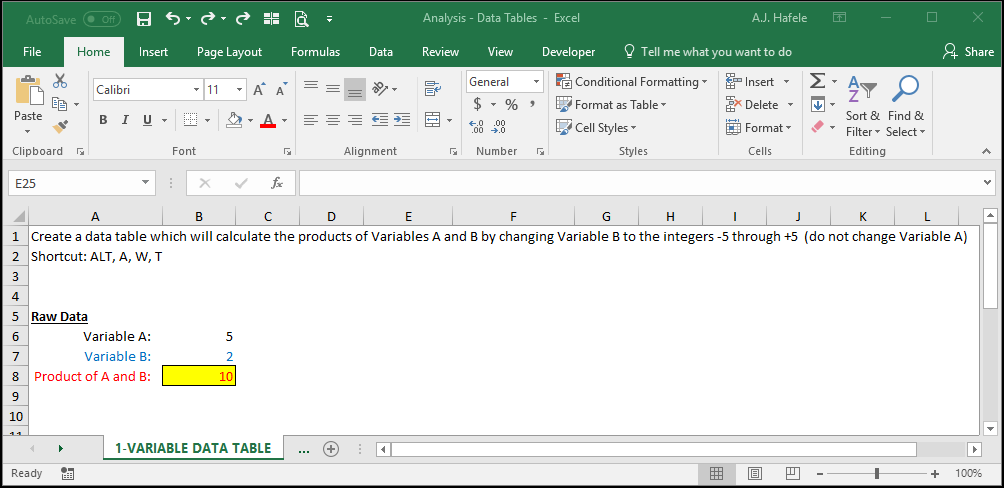Click the Insert Function fx icon
The image size is (1004, 488).
(277, 183)
